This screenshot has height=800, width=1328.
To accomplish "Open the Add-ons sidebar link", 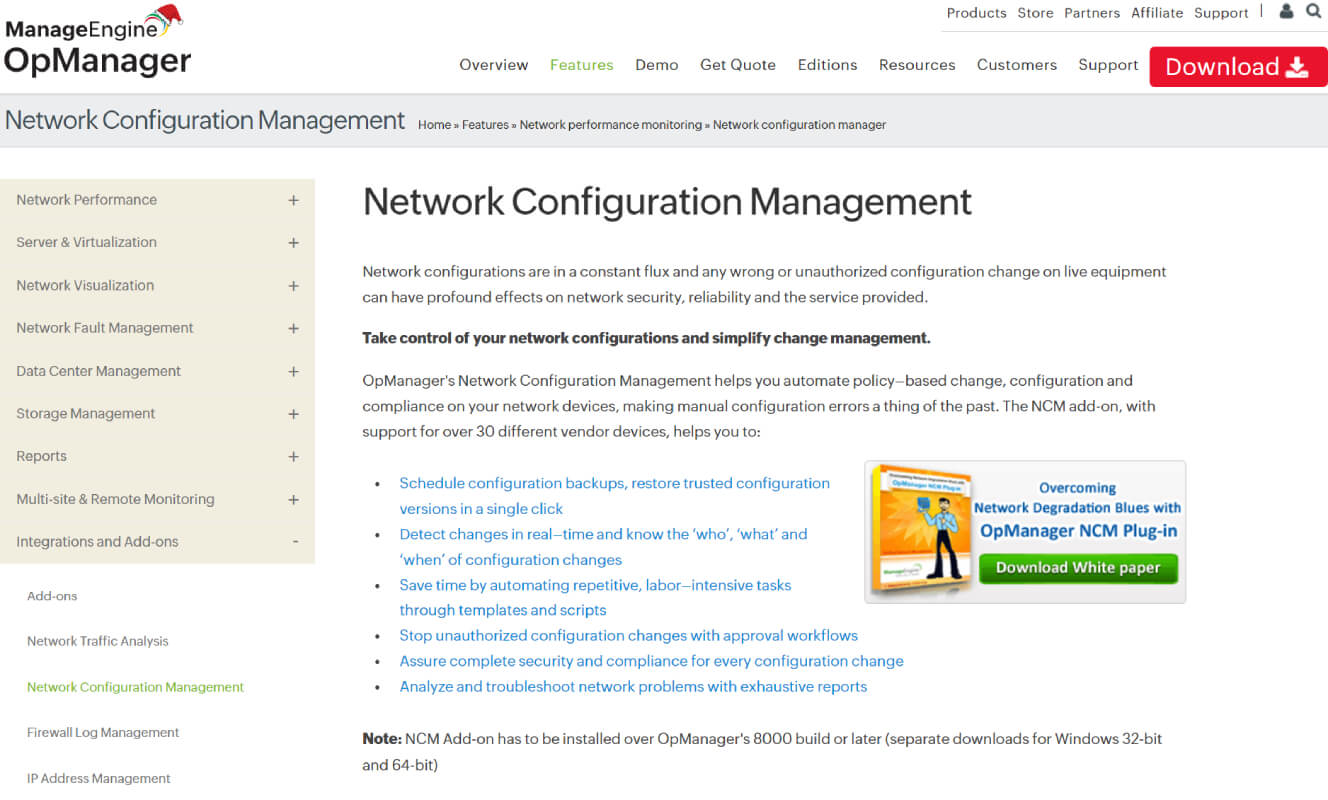I will coord(52,596).
